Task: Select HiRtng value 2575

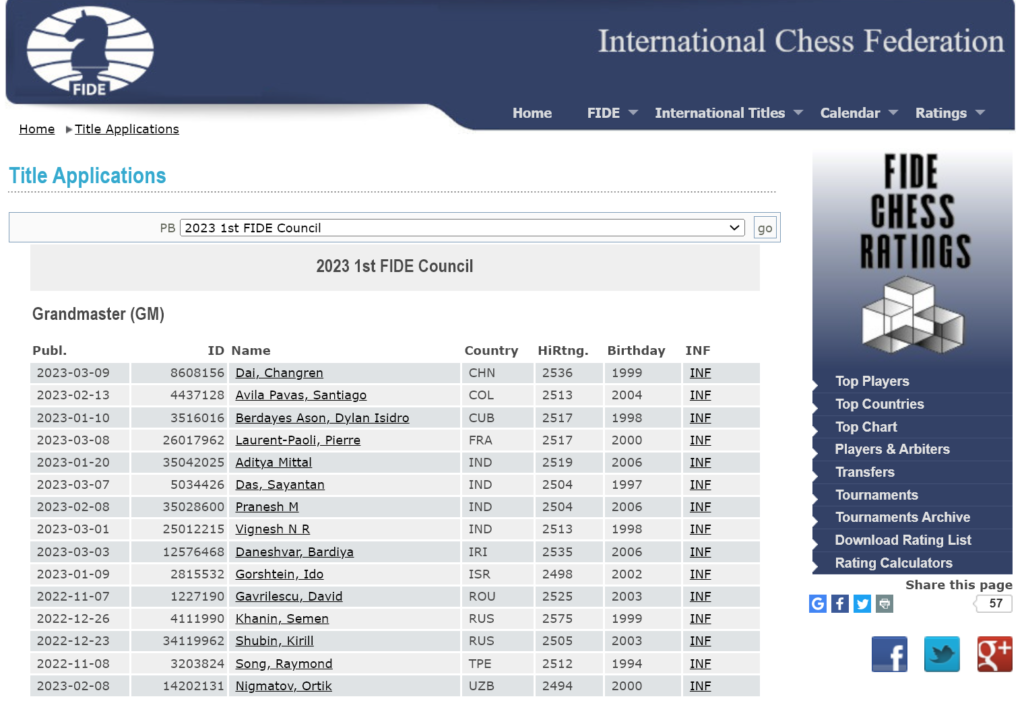Action: pos(557,619)
